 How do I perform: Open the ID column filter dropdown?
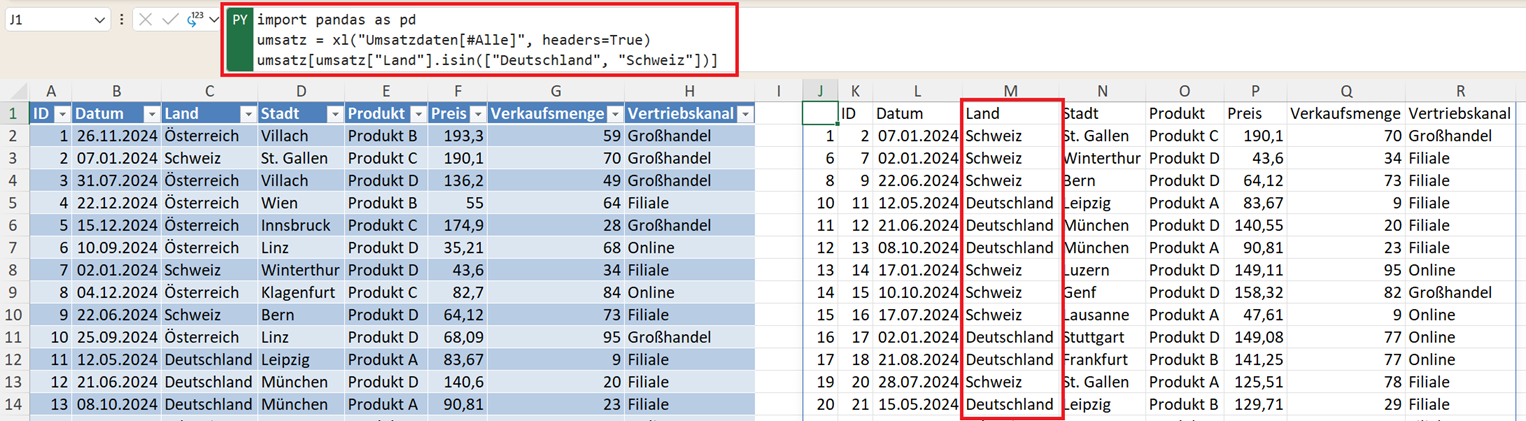(x=60, y=114)
